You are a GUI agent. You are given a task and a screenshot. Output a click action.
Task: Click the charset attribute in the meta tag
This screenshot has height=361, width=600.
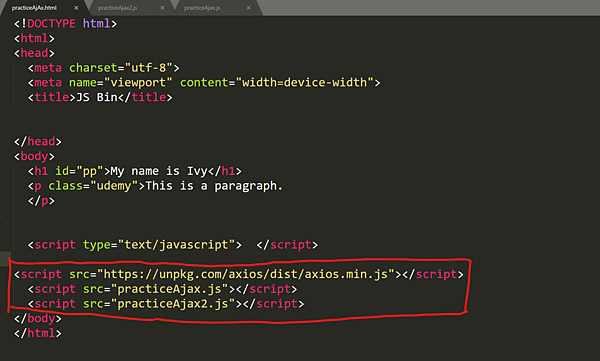coord(93,68)
